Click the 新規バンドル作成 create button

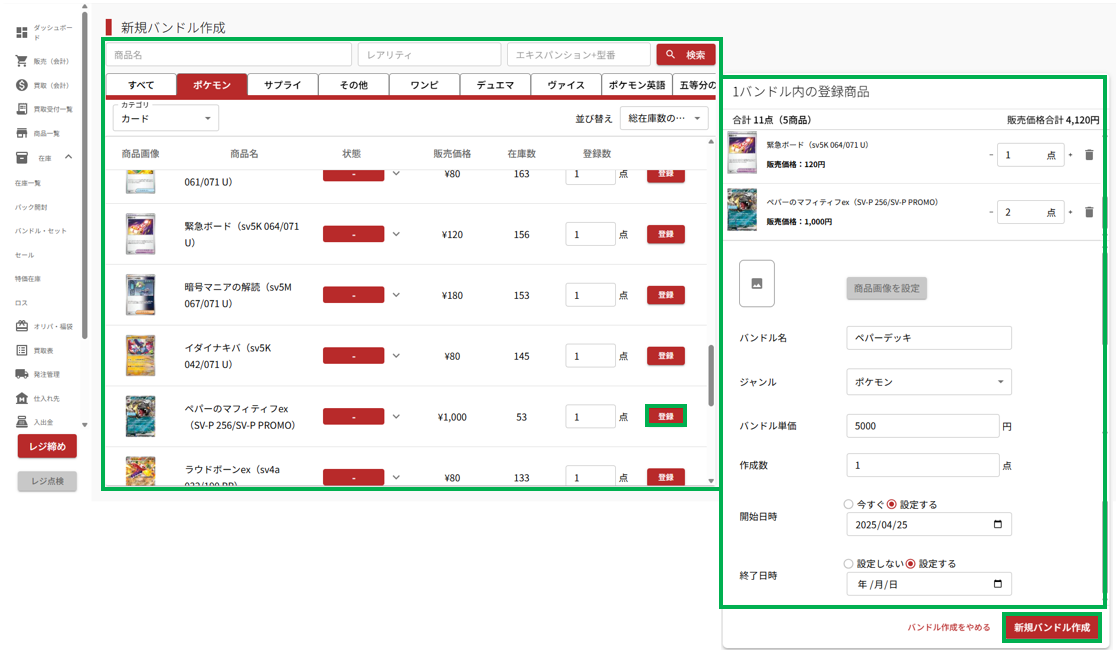[x=1052, y=627]
